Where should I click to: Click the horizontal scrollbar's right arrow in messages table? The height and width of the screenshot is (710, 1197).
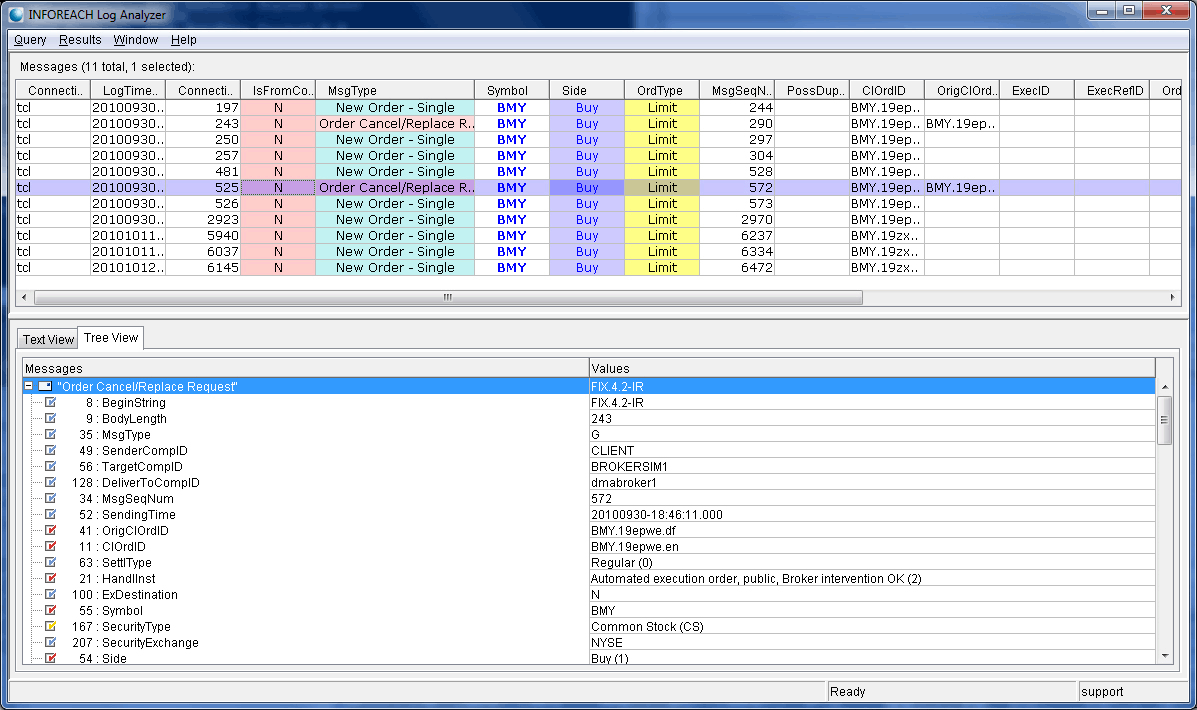[1173, 298]
